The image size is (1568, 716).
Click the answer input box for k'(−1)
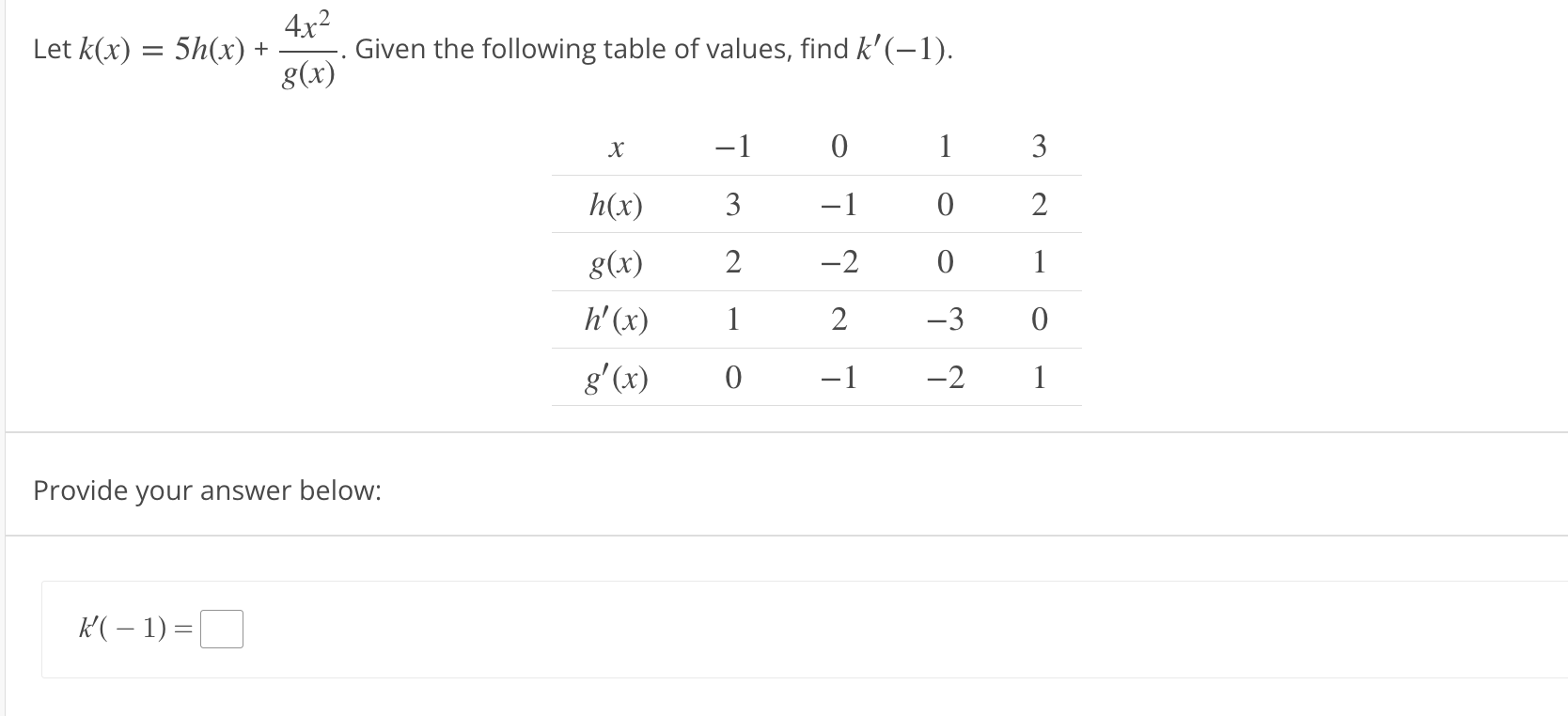coord(222,630)
